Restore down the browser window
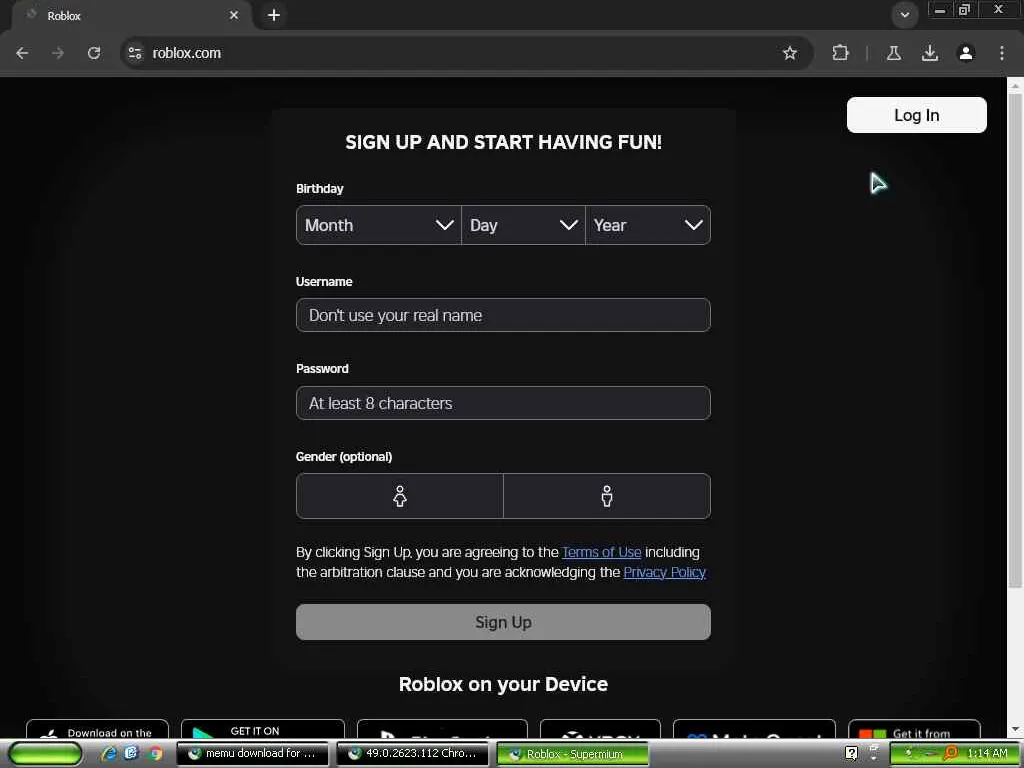Screen dimensions: 1024x768 pos(964,10)
